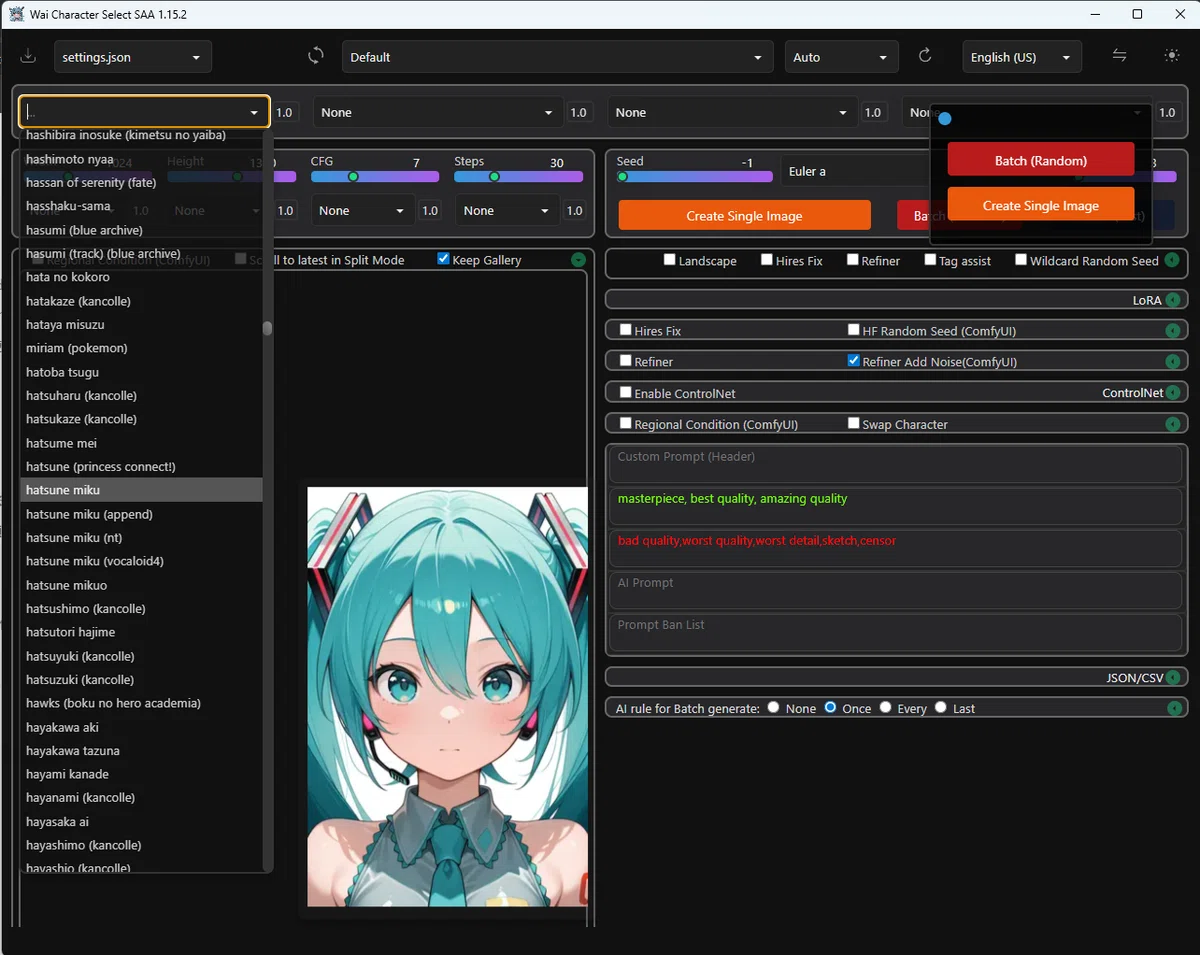This screenshot has height=955, width=1200.
Task: Click Batch (Random) in the floating panel
Action: coord(1041,160)
